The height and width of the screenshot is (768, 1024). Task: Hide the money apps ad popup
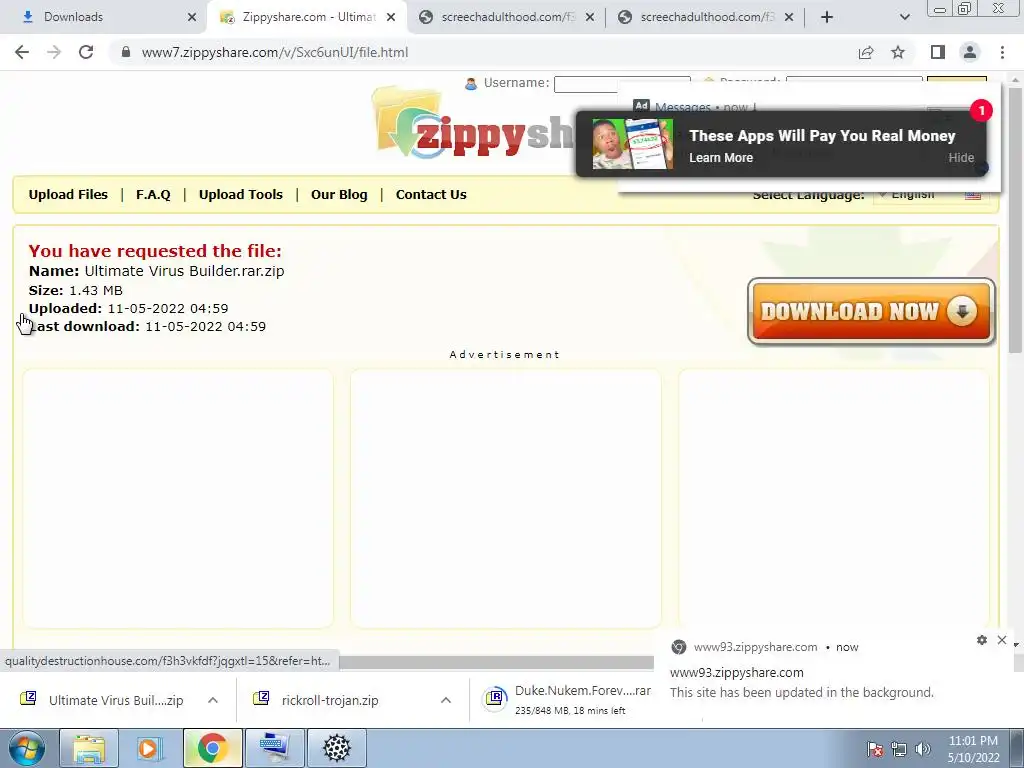[x=961, y=157]
